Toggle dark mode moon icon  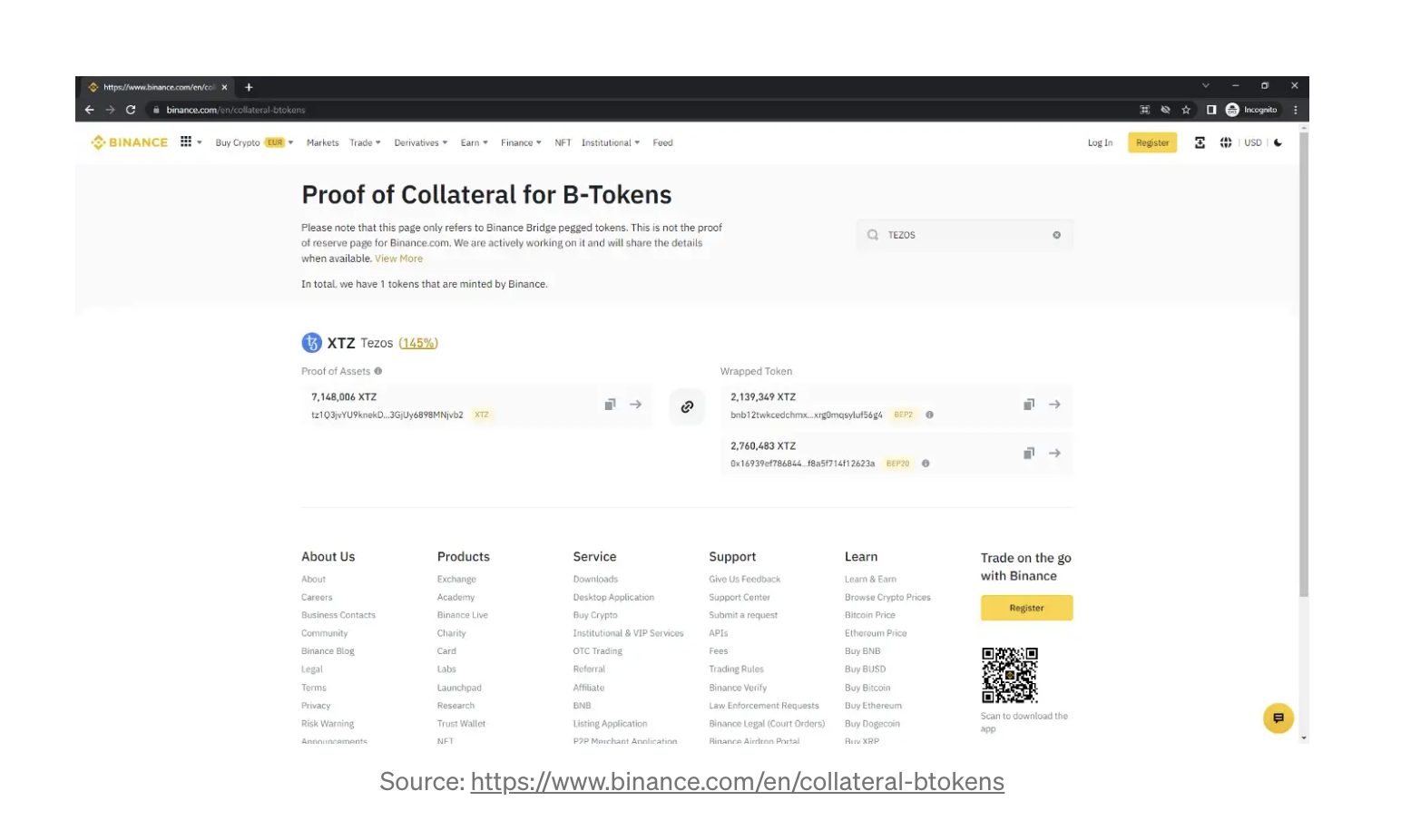[1279, 142]
